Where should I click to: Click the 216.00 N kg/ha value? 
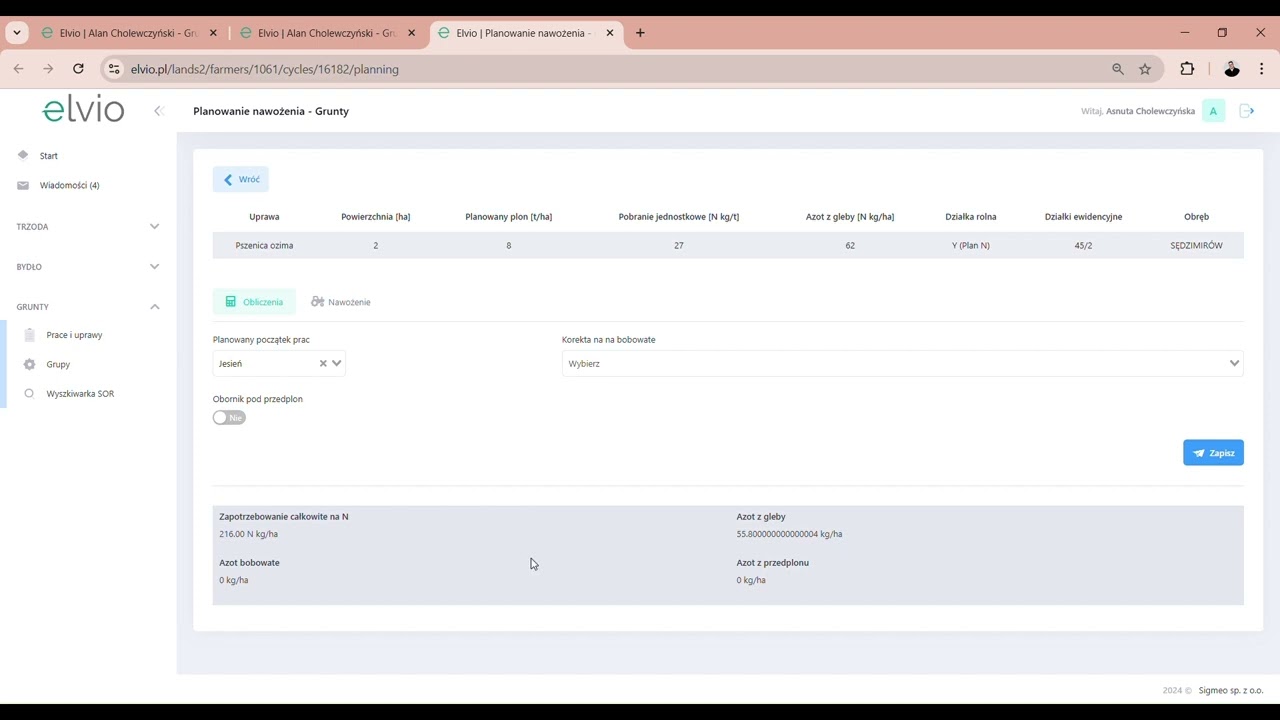[x=248, y=534]
